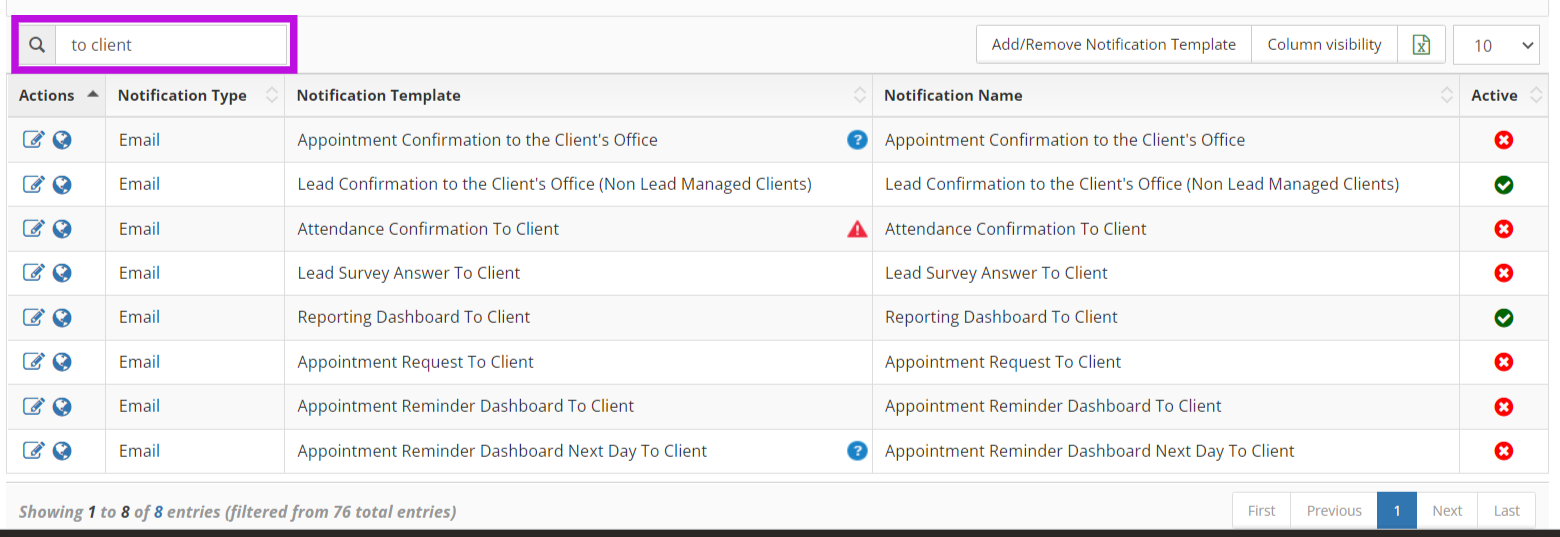
Task: Sort by the Notification Name column header
Action: pos(953,95)
